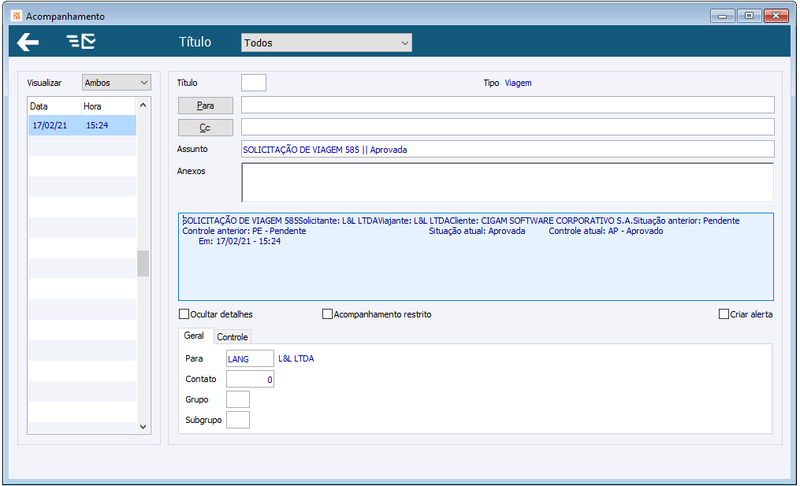Click the list scroll down arrow
Image resolution: width=800 pixels, height=486 pixels.
143,426
